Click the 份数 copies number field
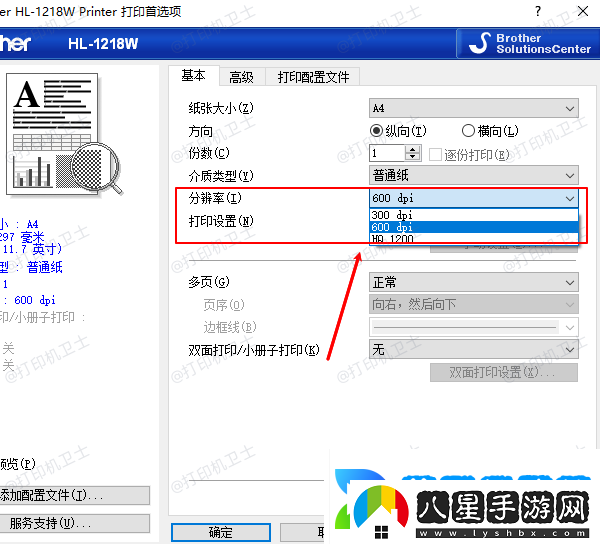600x544 pixels. pos(386,153)
